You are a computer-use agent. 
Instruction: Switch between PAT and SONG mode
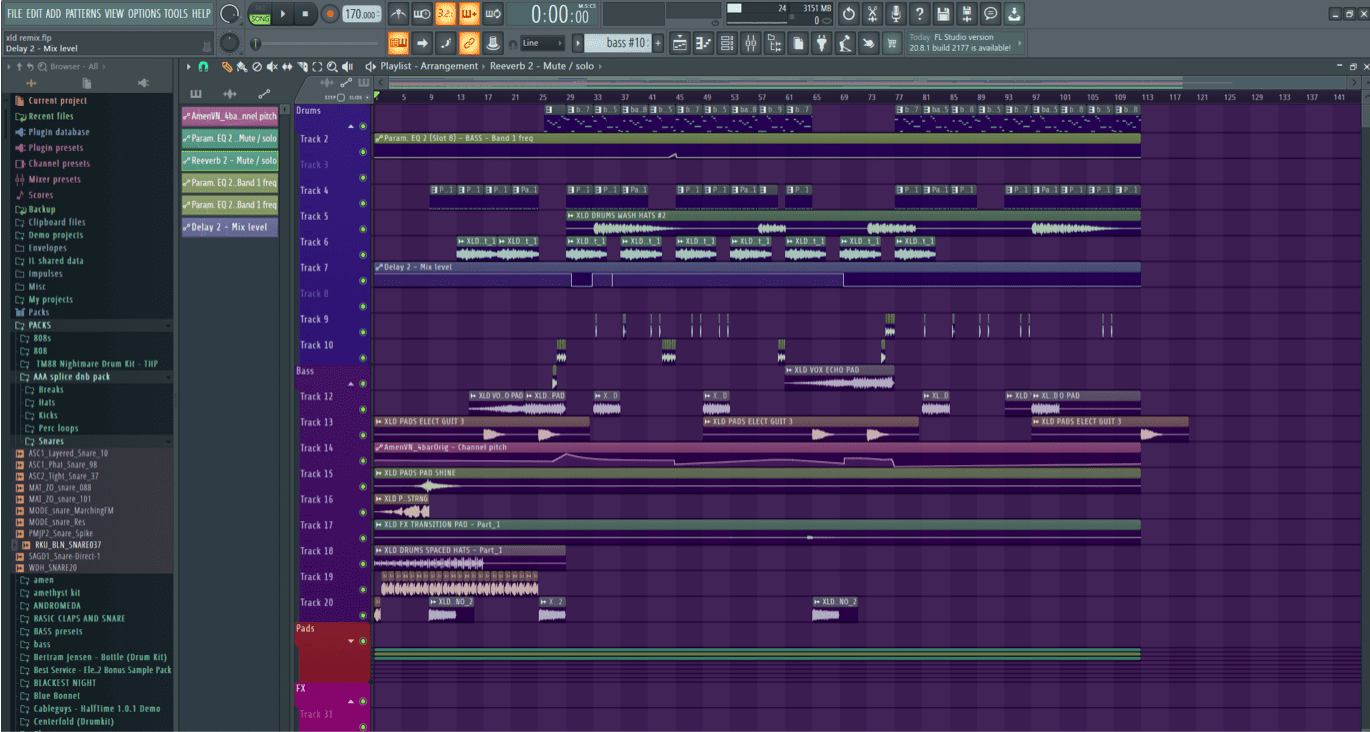[x=260, y=14]
